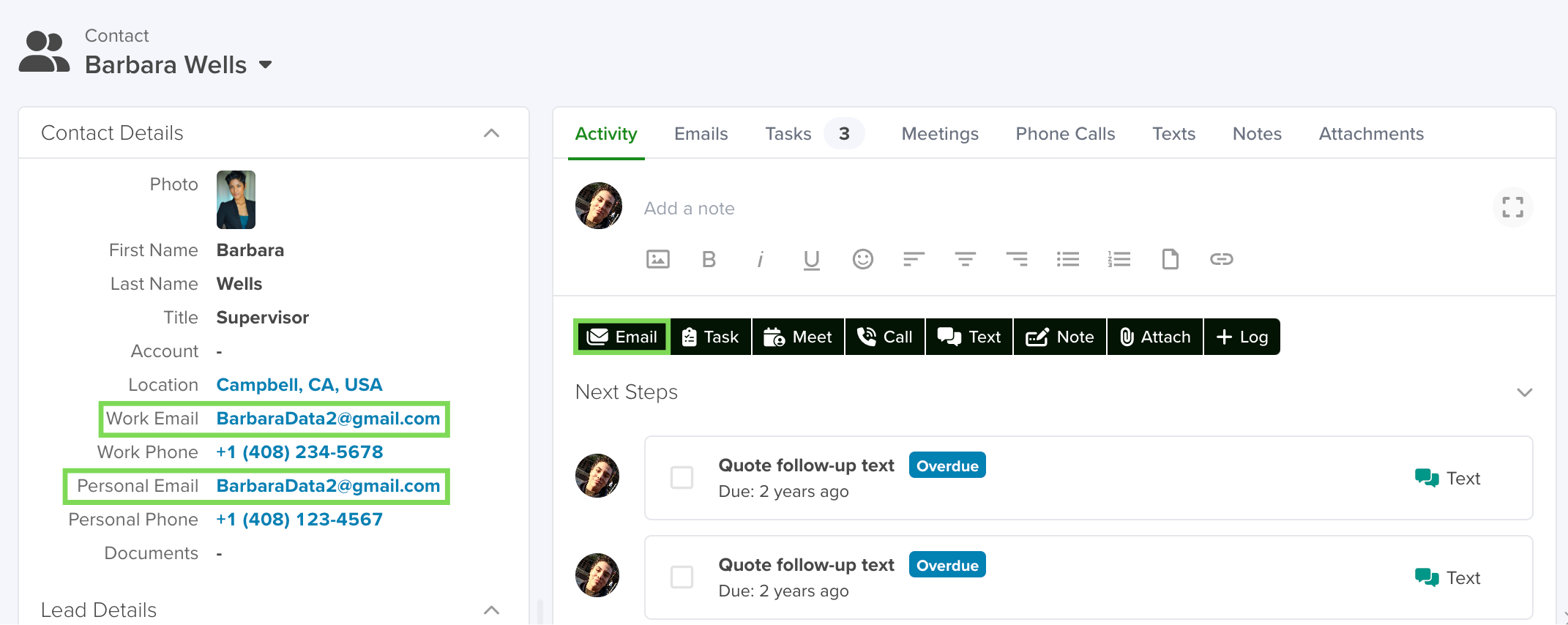The width and height of the screenshot is (1568, 625).
Task: Click the Text type icon on first task card
Action: (x=1427, y=478)
